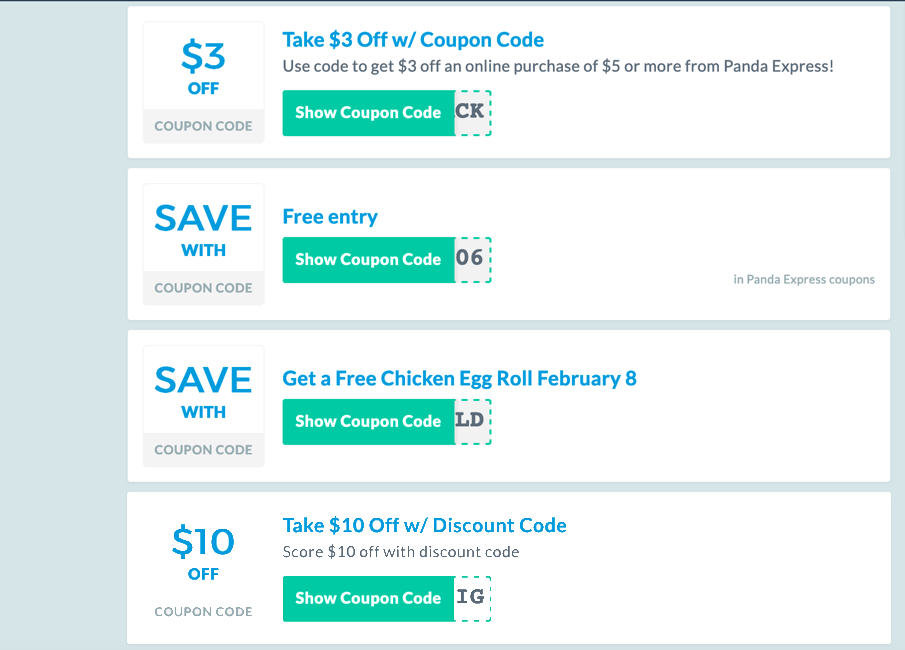905x650 pixels.
Task: Reveal coupon code for Free Chicken Egg Roll
Action: pyautogui.click(x=368, y=422)
